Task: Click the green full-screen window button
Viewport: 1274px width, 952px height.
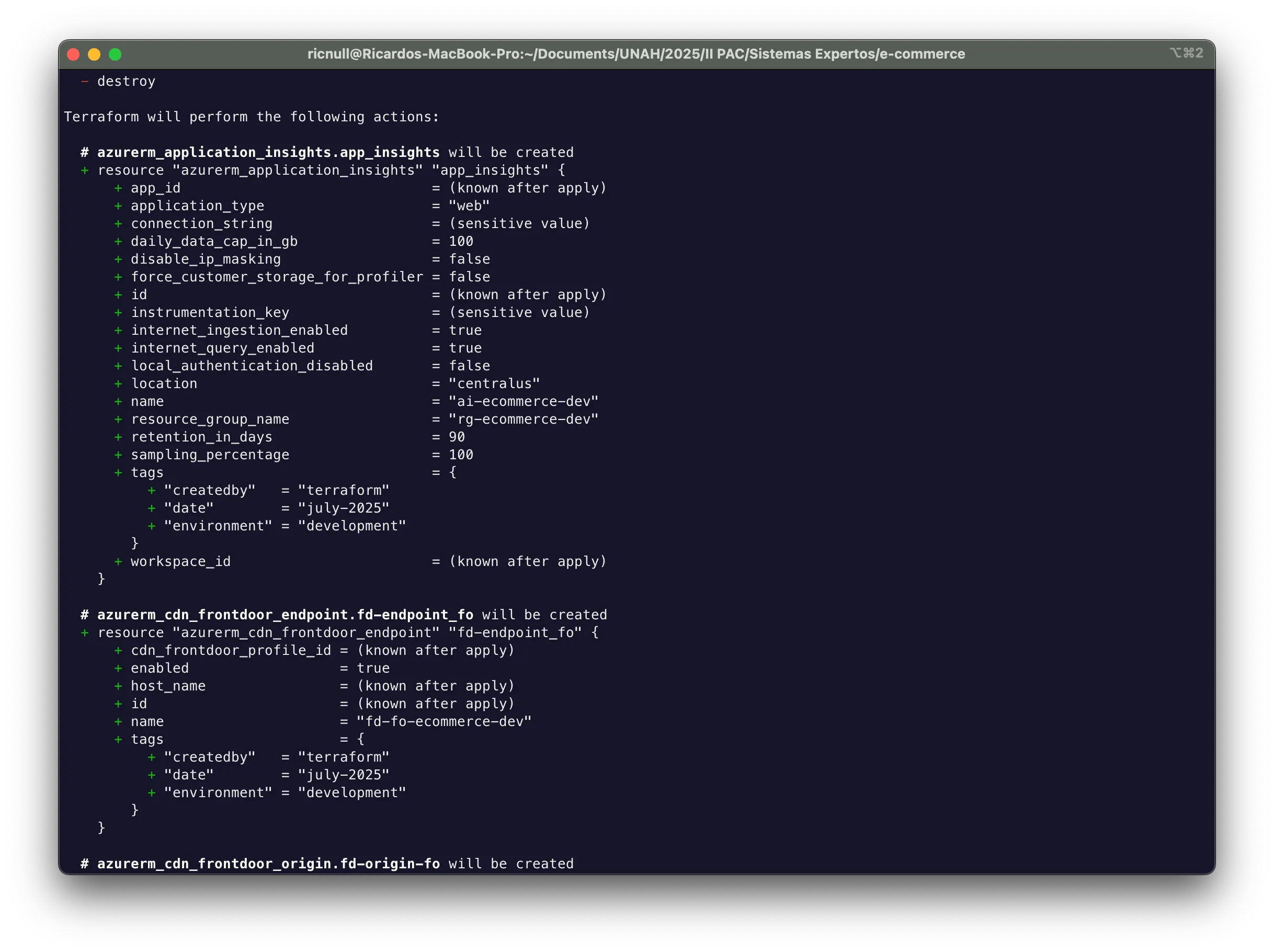Action: point(115,54)
